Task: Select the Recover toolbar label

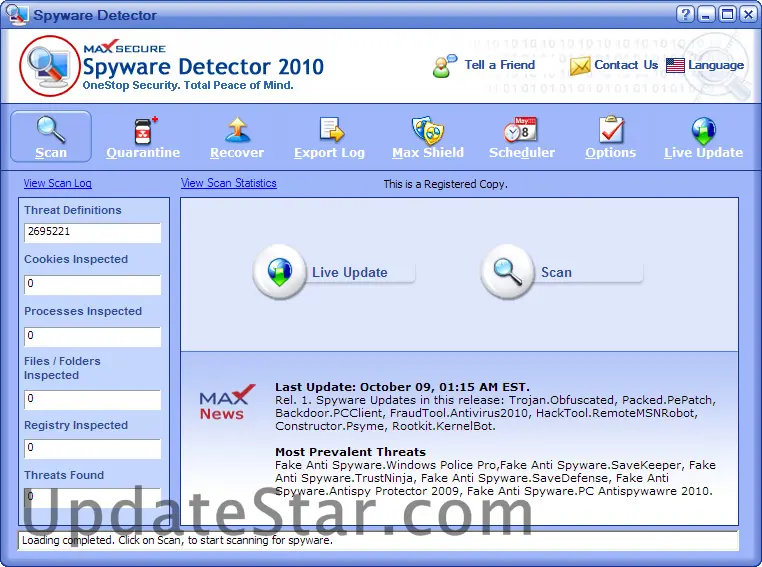Action: coord(237,153)
